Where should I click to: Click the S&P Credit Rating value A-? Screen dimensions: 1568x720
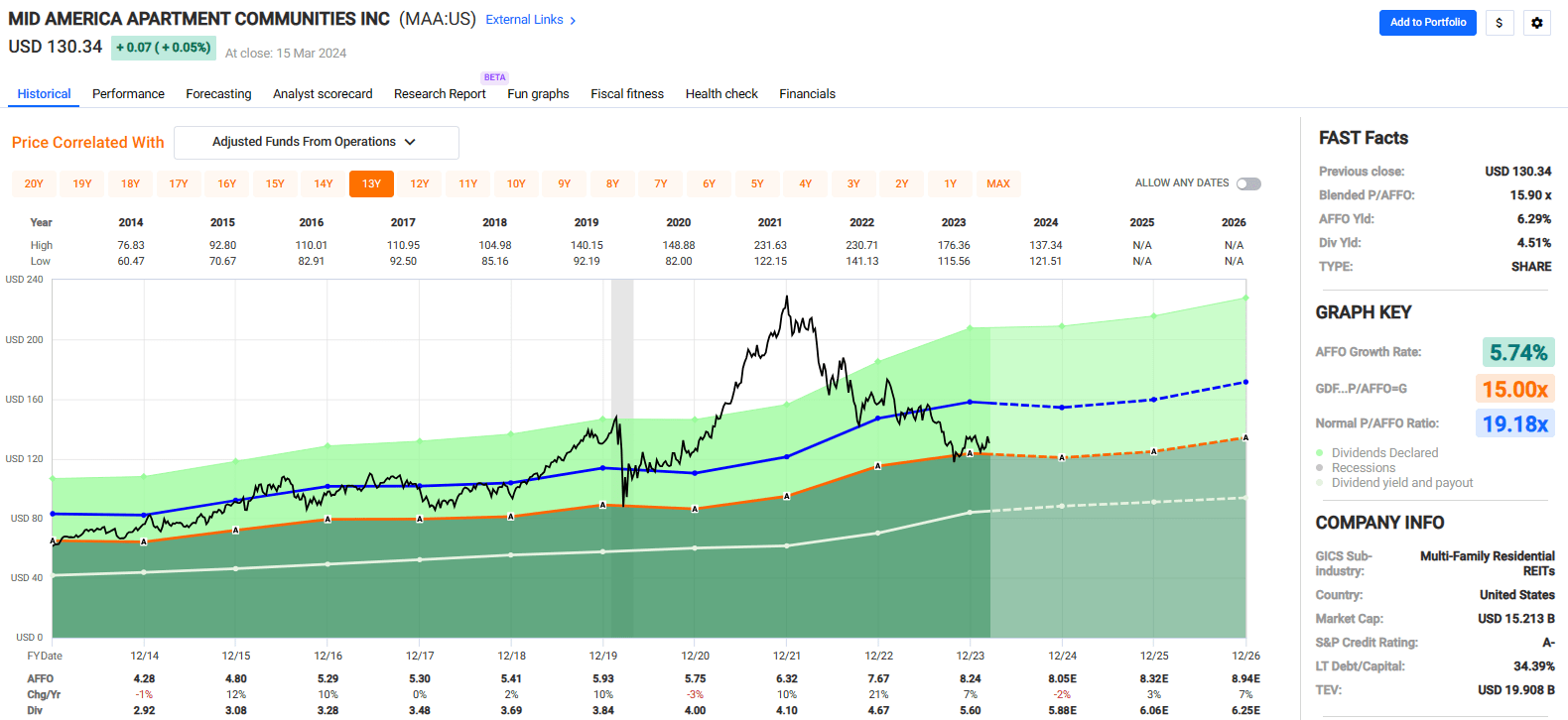coord(1548,643)
